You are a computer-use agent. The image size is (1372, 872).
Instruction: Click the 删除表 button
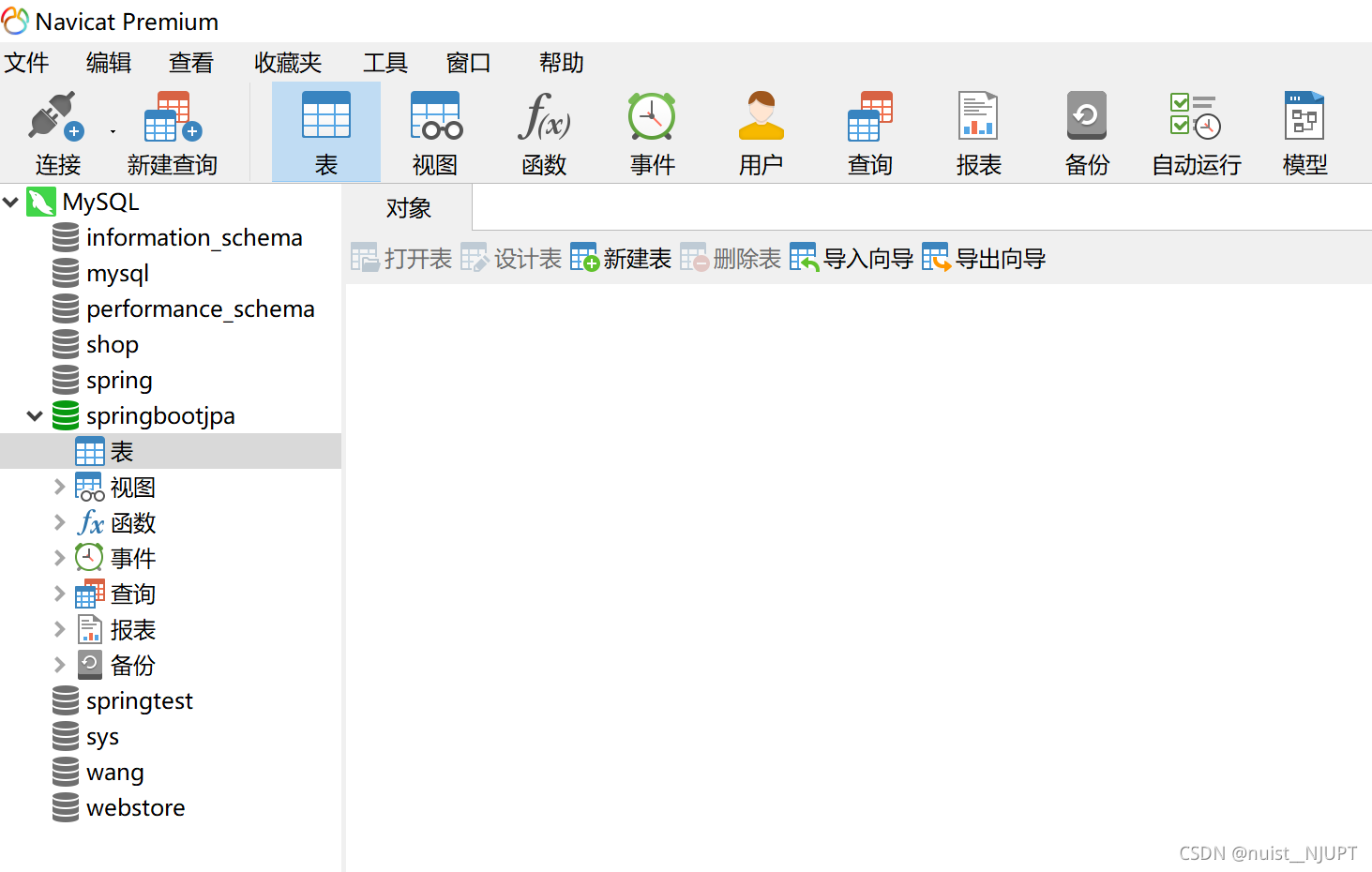coord(731,258)
